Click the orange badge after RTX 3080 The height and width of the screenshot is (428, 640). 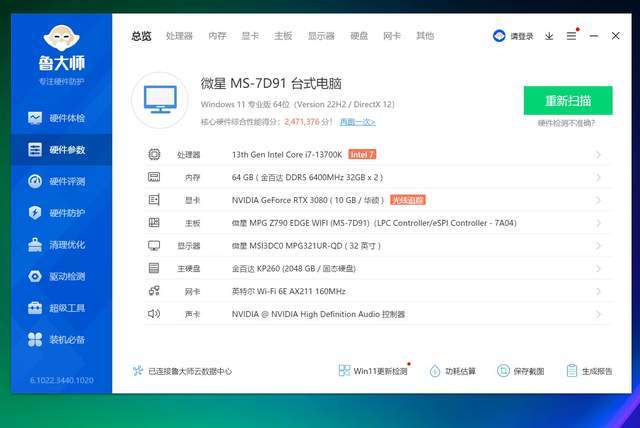tap(408, 200)
